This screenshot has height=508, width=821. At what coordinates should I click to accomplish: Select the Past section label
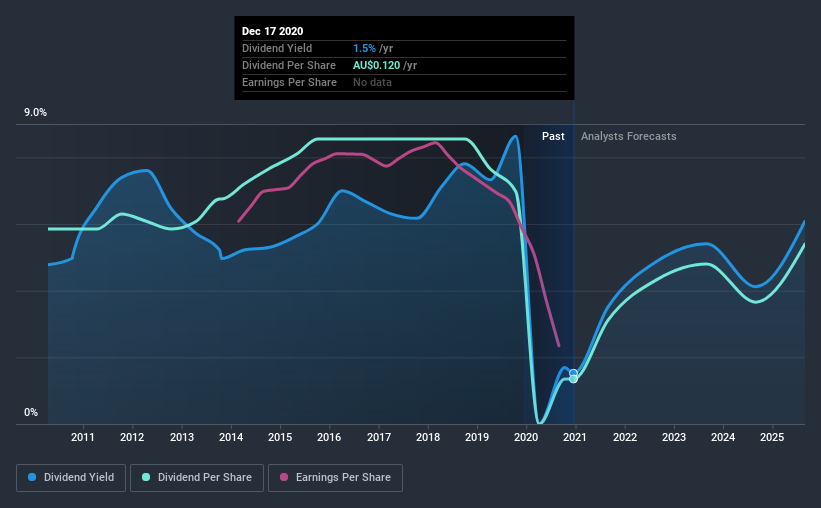[x=553, y=136]
